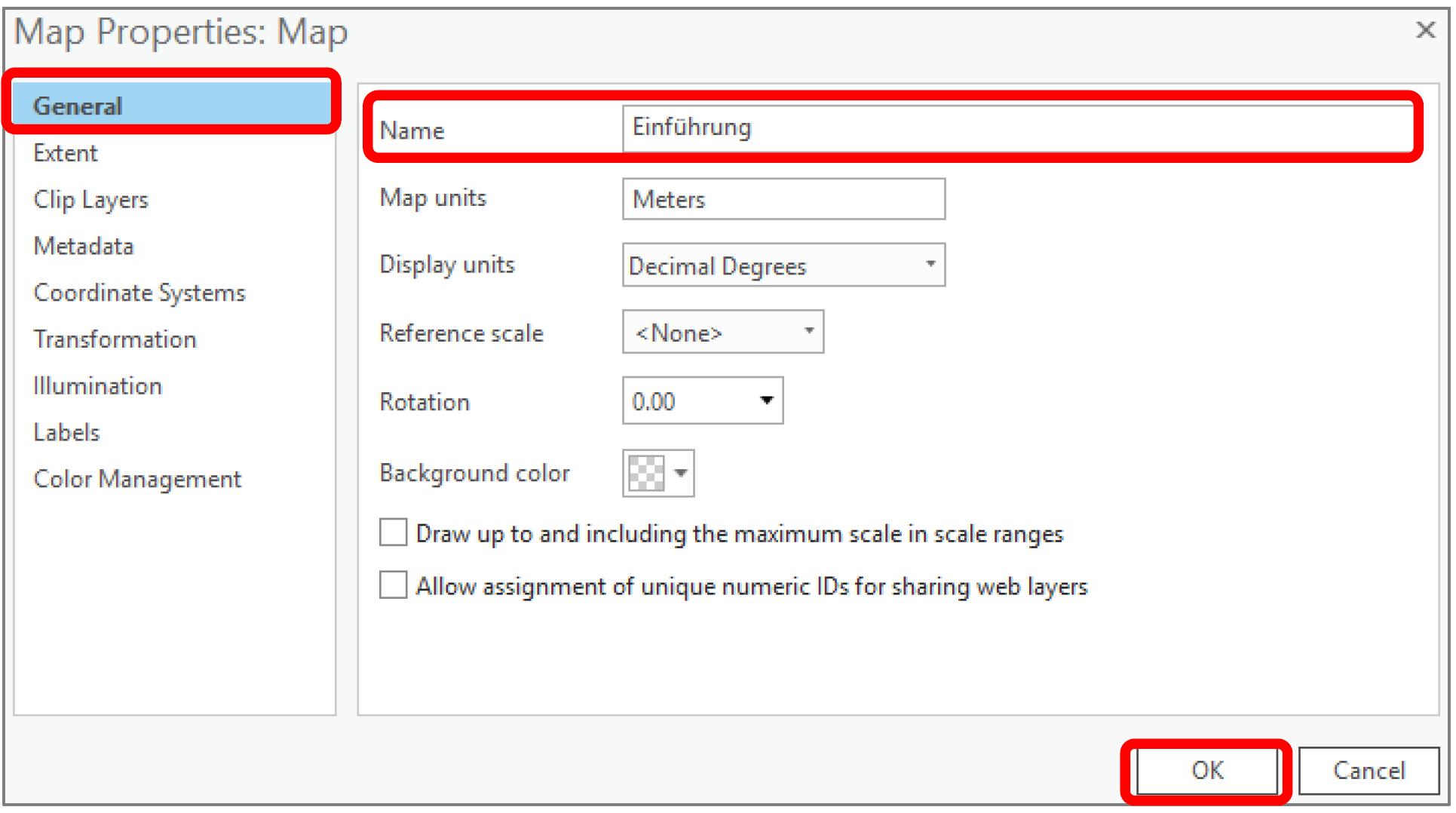
Task: Expand the Display units dropdown
Action: click(x=930, y=265)
